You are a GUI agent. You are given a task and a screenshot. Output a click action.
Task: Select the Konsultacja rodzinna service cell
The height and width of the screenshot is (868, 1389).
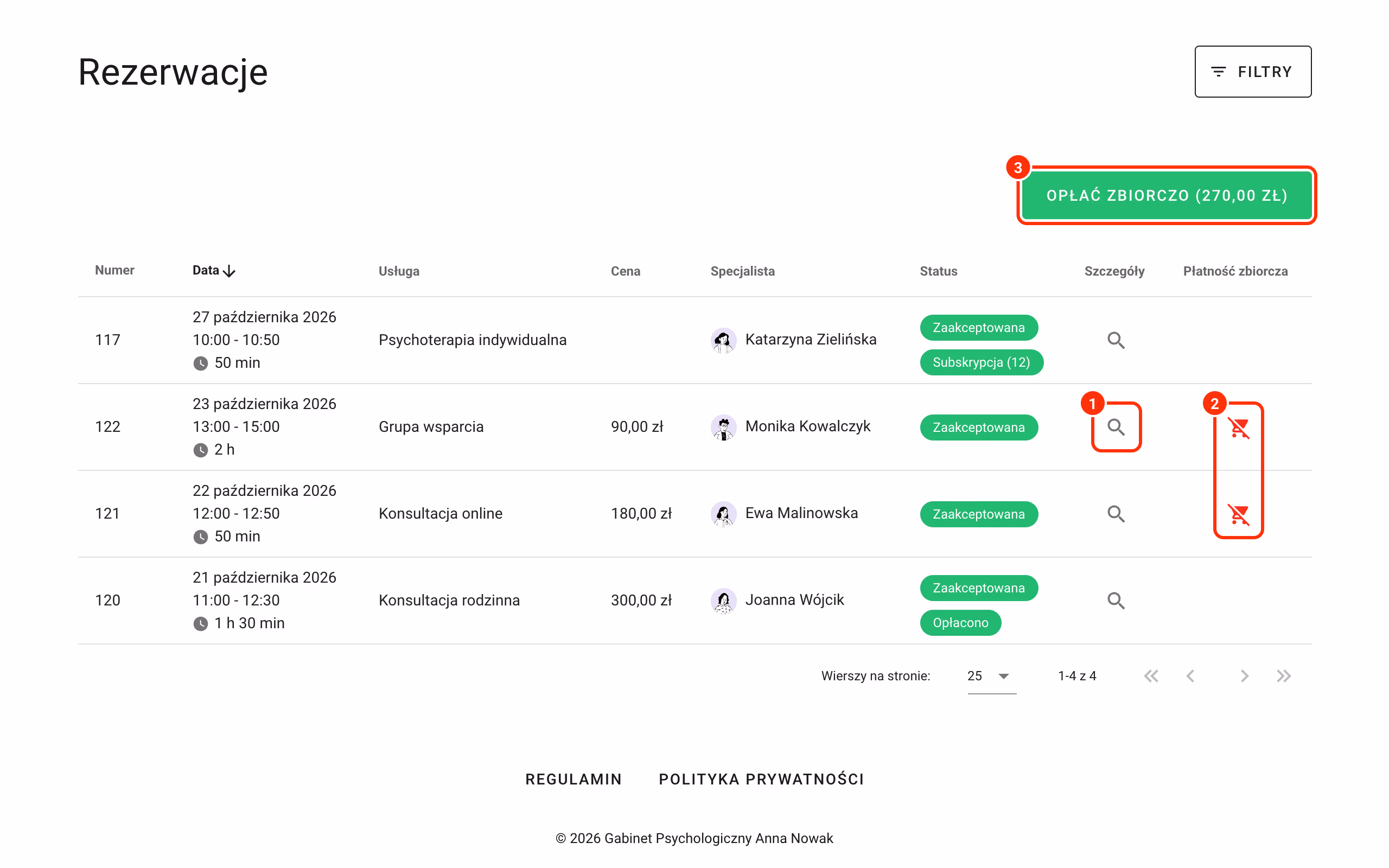(449, 600)
